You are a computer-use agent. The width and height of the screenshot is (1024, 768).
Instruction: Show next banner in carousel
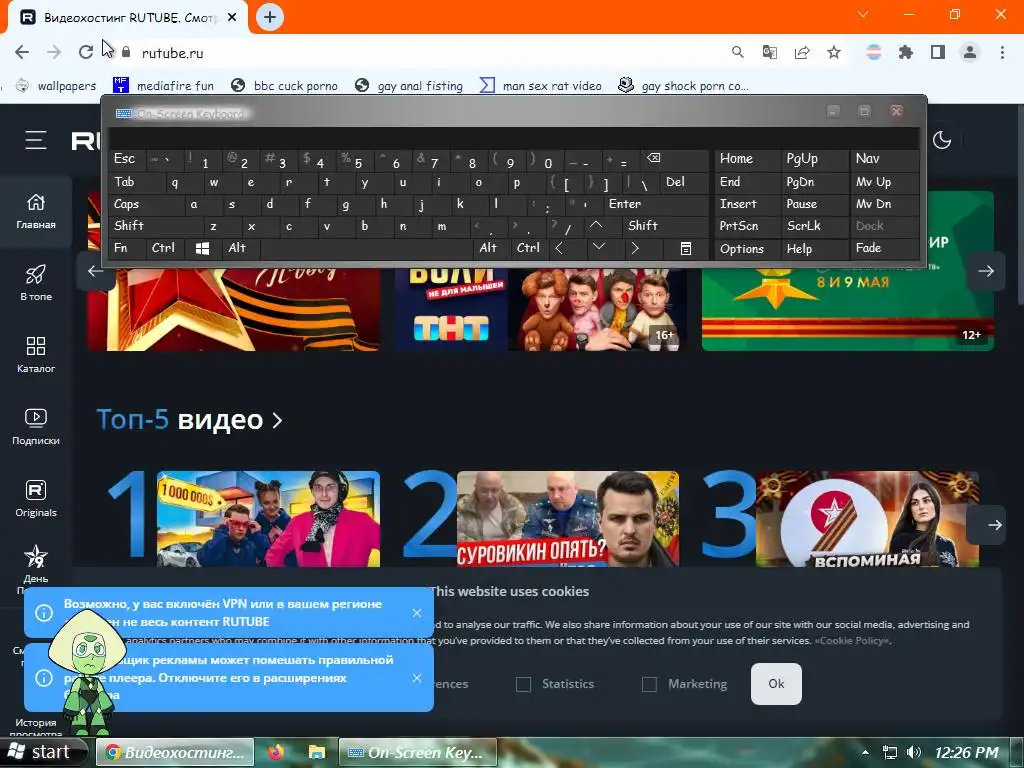coord(986,271)
